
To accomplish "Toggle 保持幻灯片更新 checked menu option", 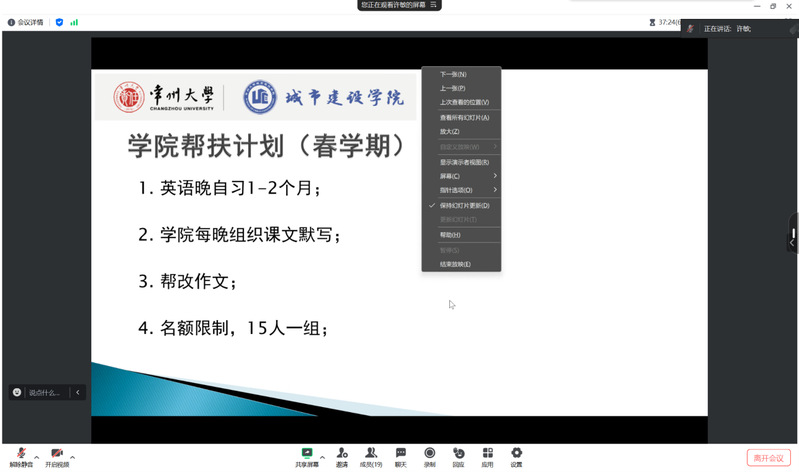I will [464, 205].
